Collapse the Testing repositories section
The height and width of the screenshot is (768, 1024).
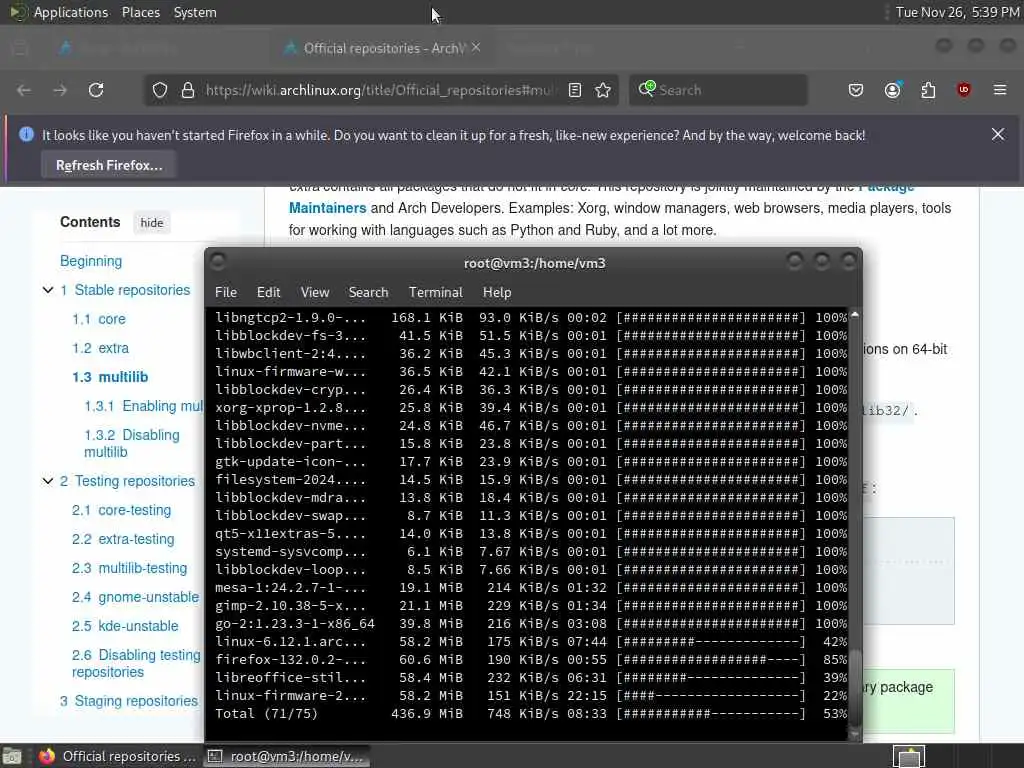click(48, 481)
